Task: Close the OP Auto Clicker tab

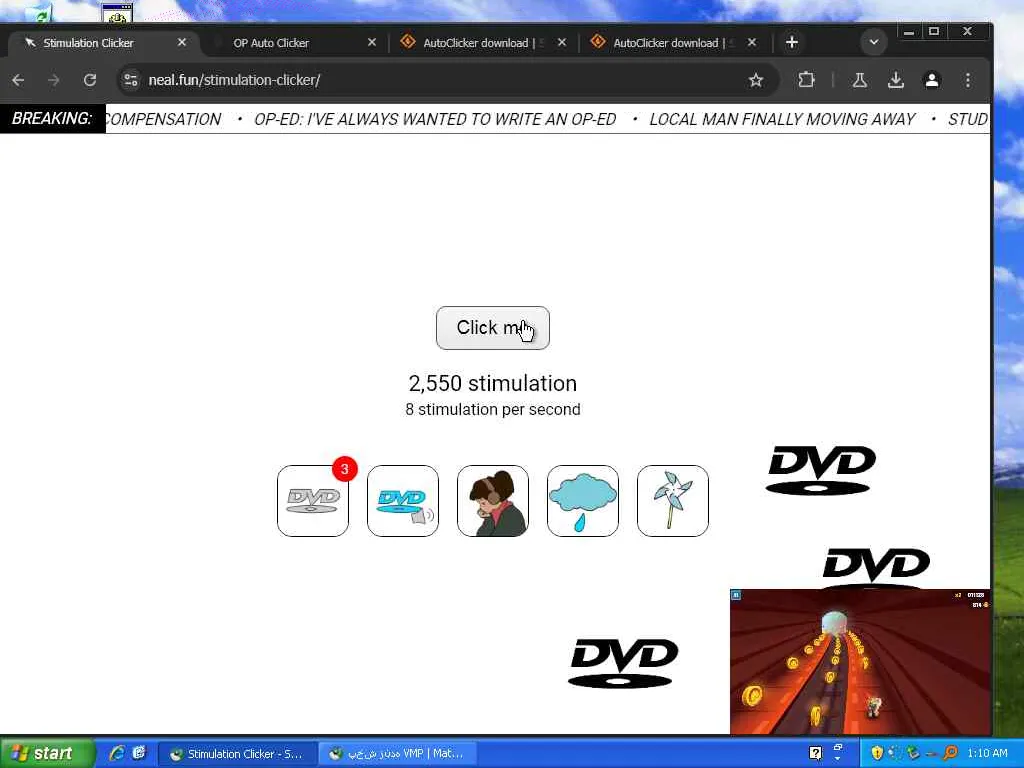Action: (x=372, y=42)
